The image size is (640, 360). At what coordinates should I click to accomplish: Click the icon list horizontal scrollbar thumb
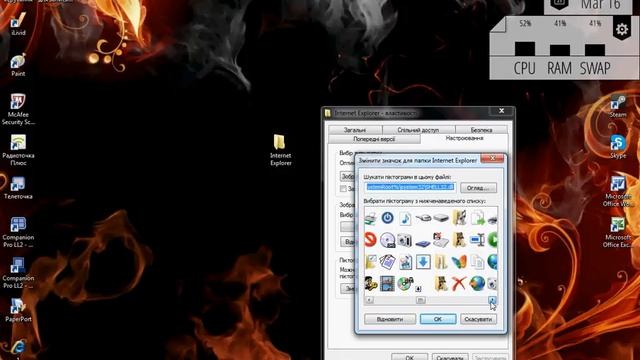point(420,300)
